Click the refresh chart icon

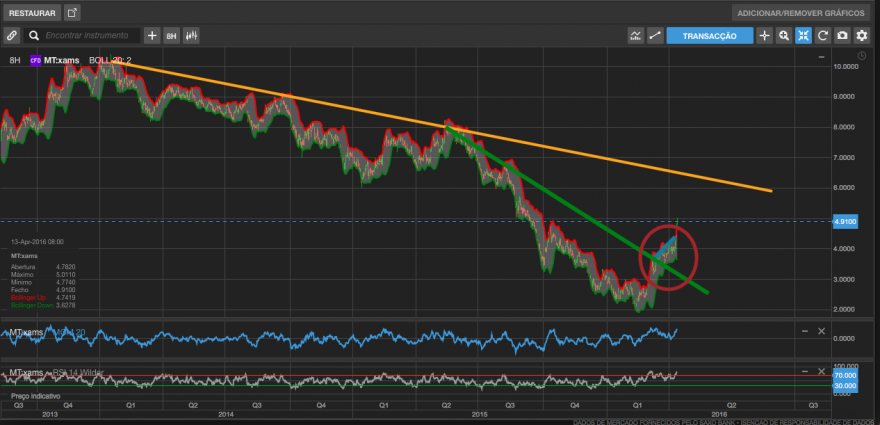coord(823,35)
